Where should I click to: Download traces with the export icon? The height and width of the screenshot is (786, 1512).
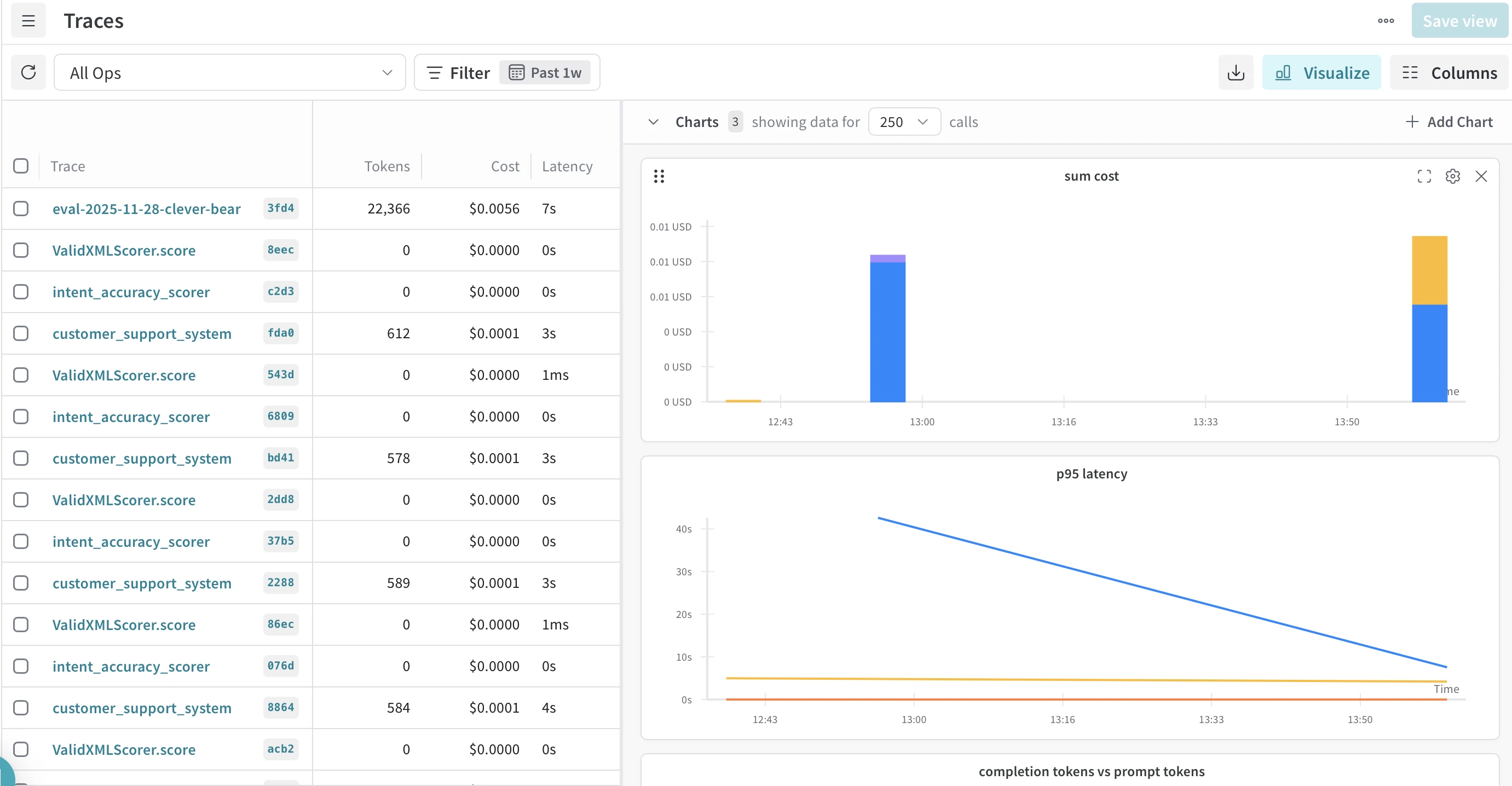click(1236, 73)
